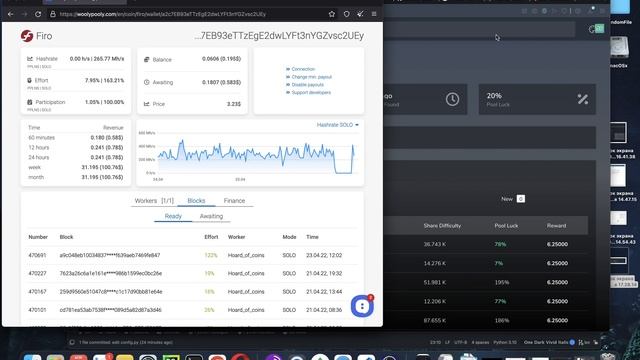Go back using the browser back arrow

11,14
